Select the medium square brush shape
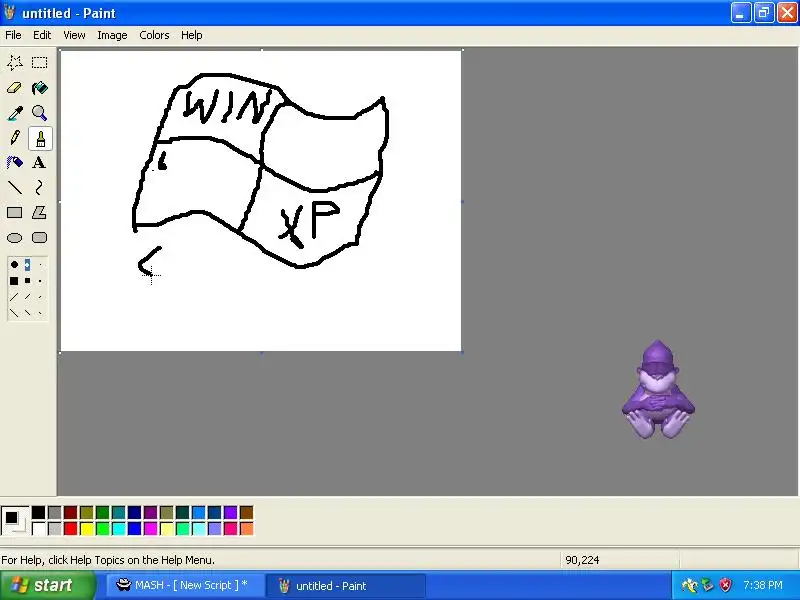 (x=27, y=281)
